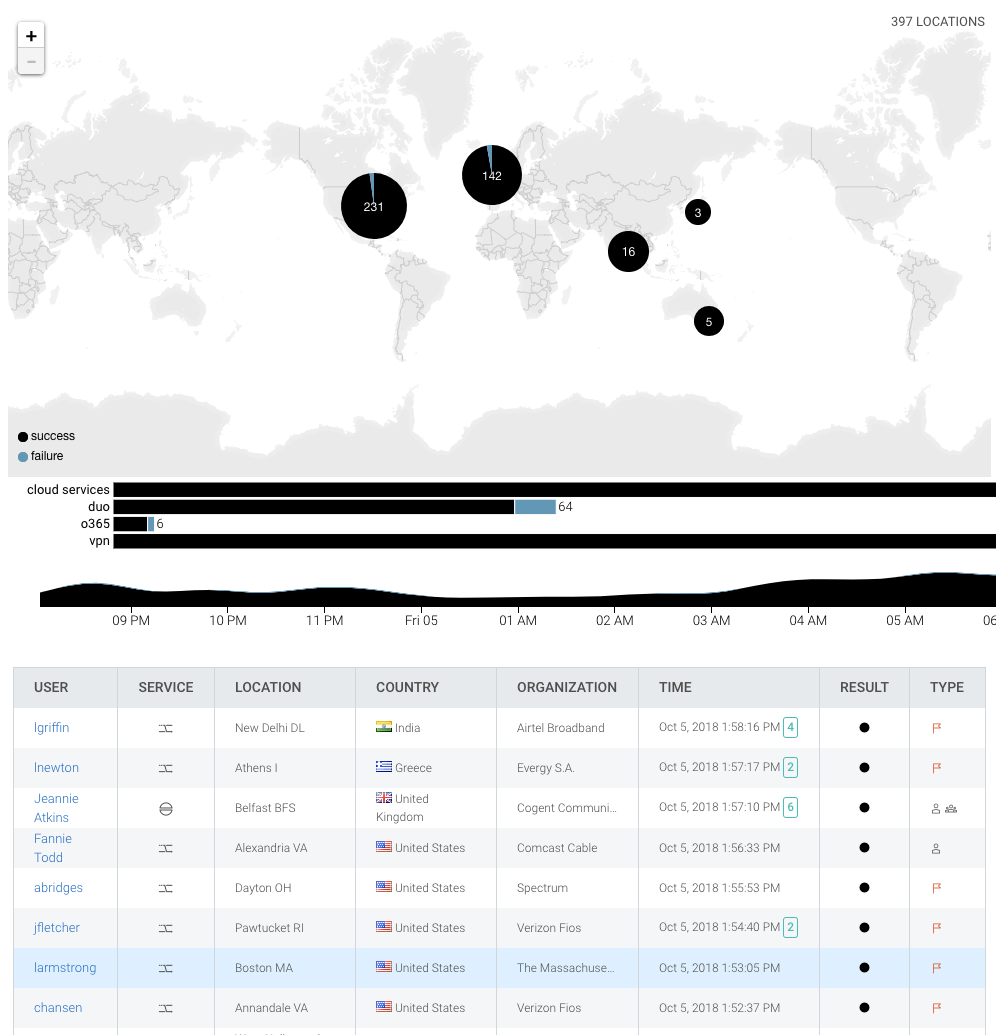The width and height of the screenshot is (996, 1035).
Task: Click the person icon in Fannie Todd row
Action: (937, 848)
